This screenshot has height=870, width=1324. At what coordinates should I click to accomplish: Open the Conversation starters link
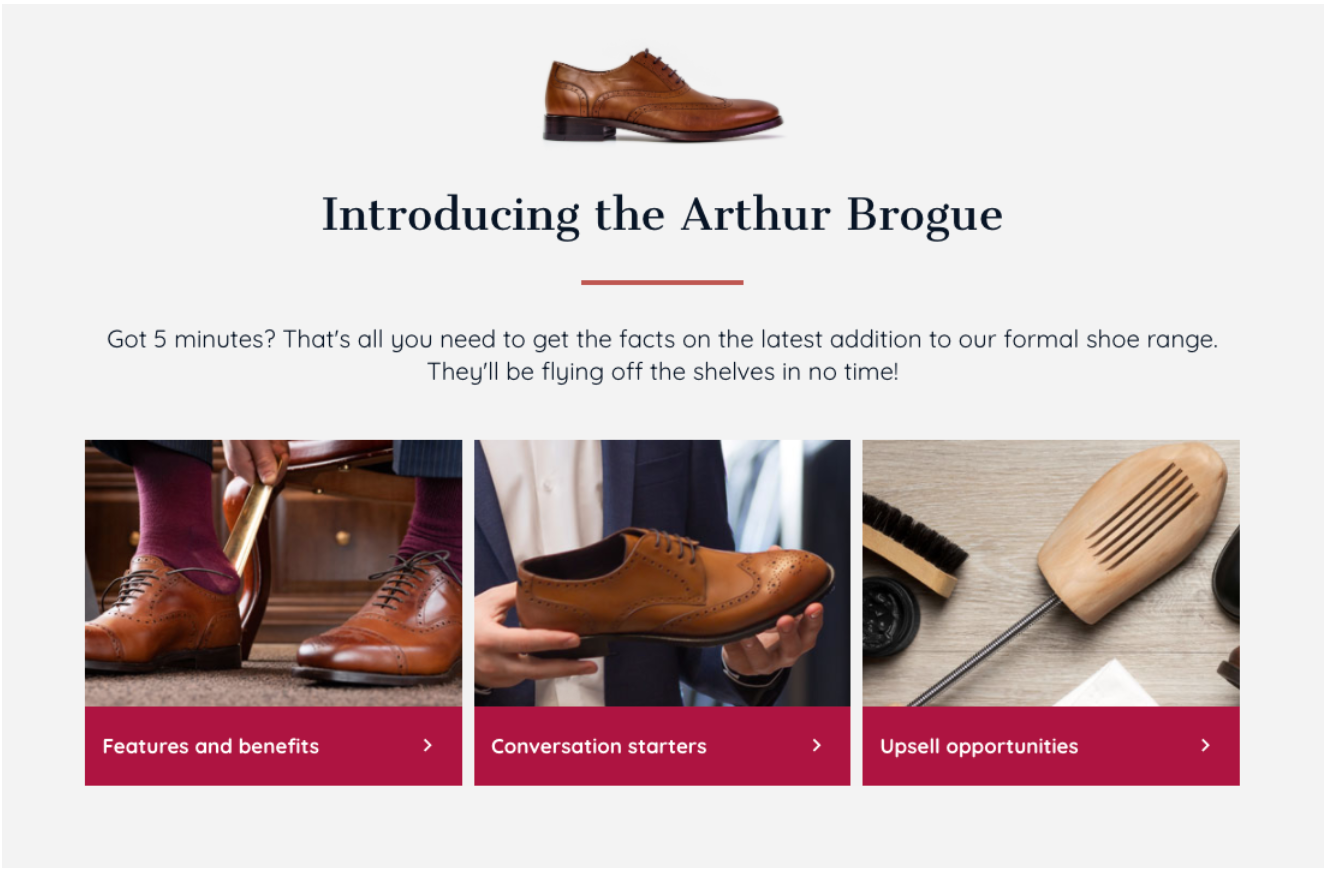pos(599,746)
